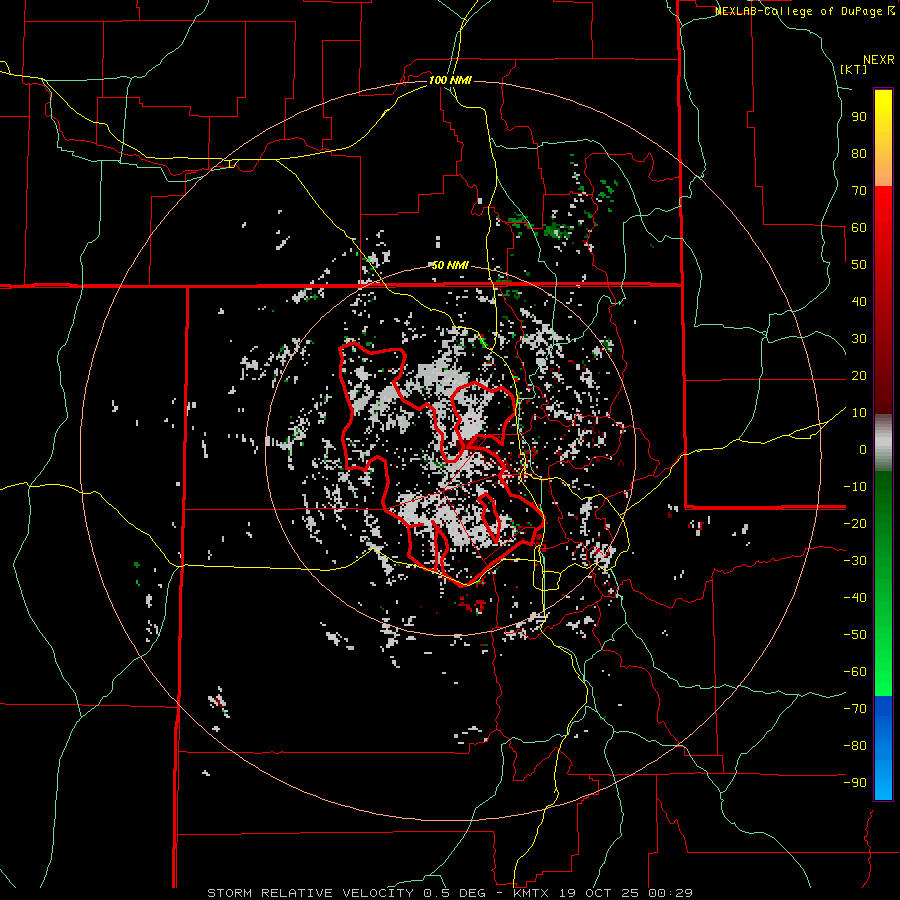
Task: Click the 50 NMI range ring label
Action: click(450, 265)
